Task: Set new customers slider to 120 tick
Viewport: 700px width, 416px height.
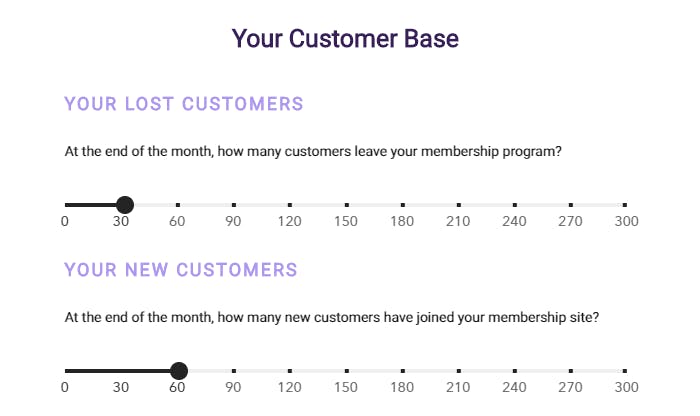Action: (290, 371)
